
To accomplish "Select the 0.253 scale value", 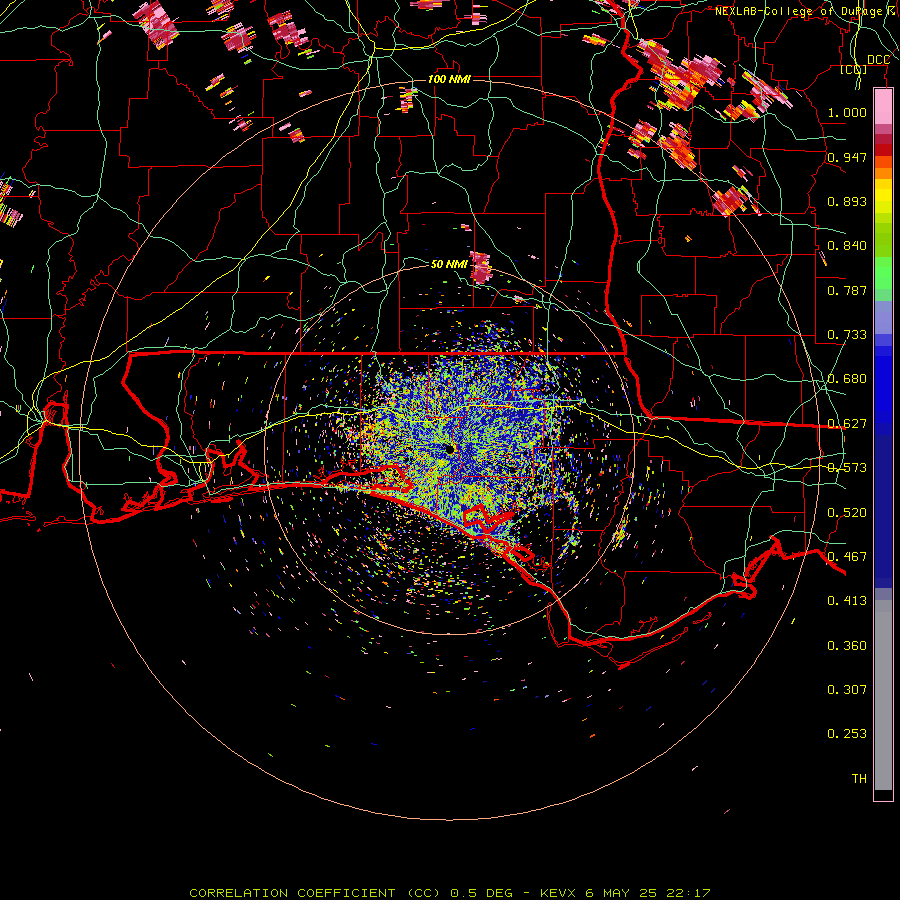I will click(x=847, y=734).
